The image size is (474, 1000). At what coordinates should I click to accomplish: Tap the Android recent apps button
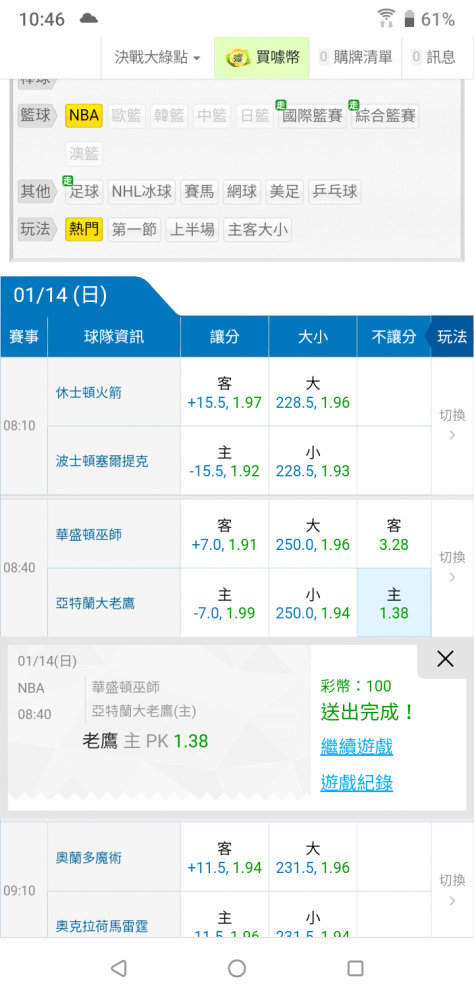tap(355, 969)
